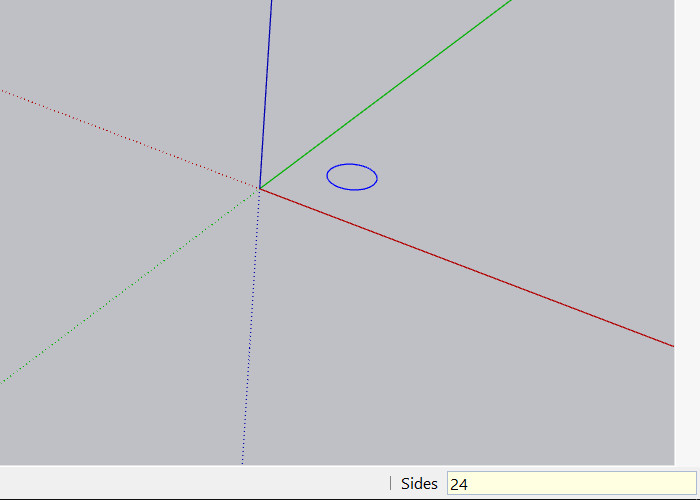This screenshot has width=700, height=500.
Task: Click the solid blue vertical axis
Action: coord(266,90)
